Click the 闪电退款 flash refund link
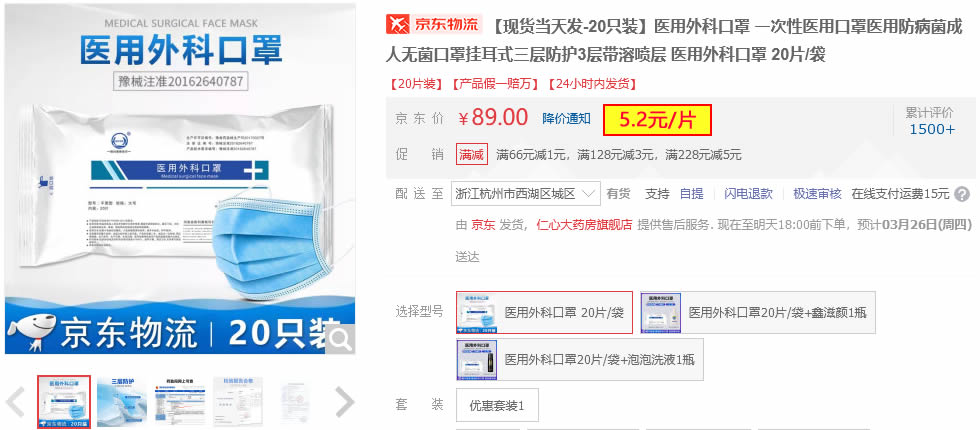 point(748,194)
